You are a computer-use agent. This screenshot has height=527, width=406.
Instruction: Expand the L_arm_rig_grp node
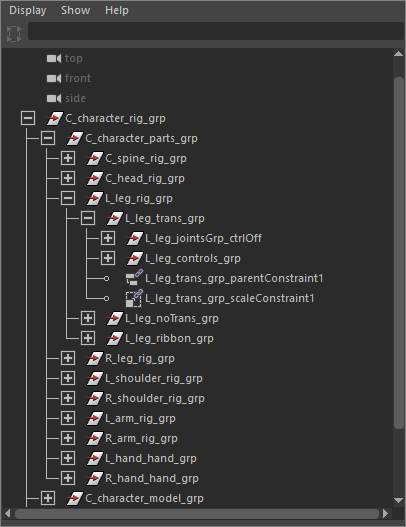[68, 418]
